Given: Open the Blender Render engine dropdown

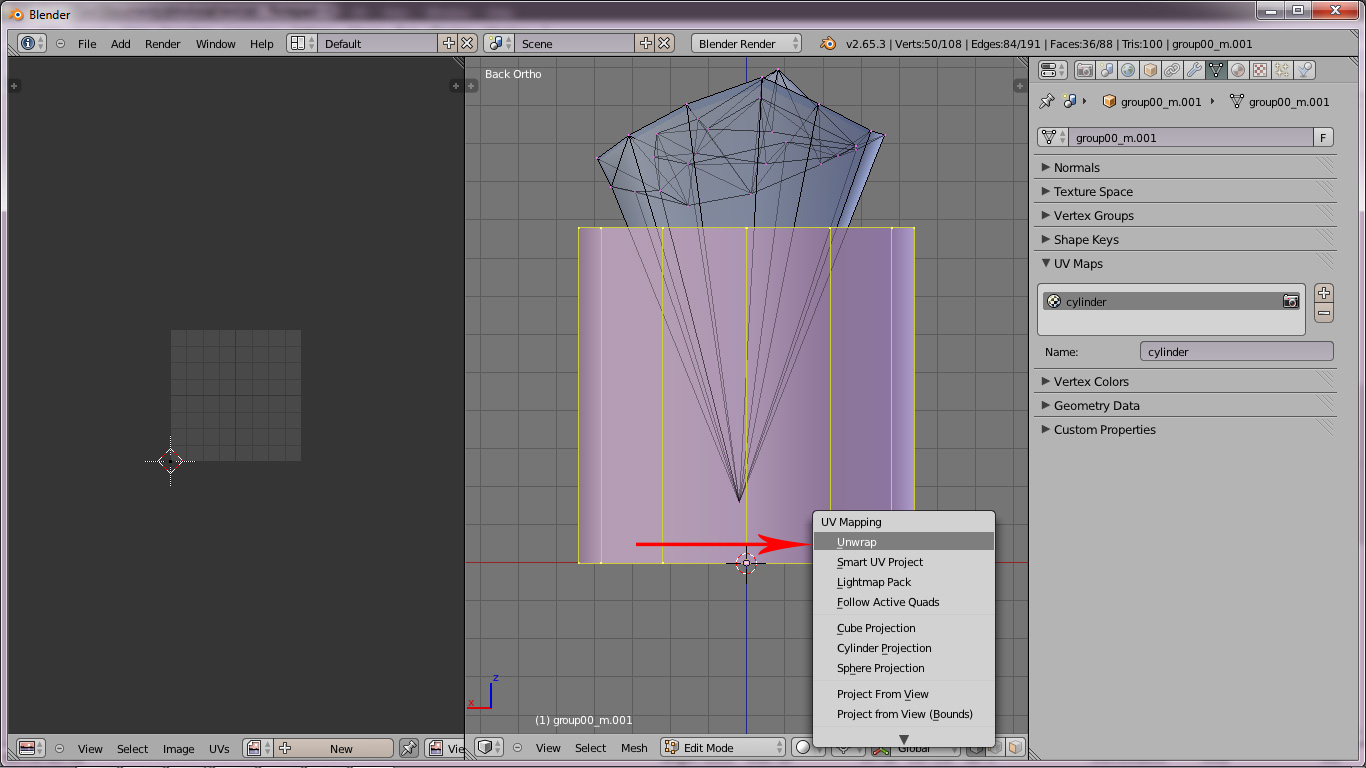Looking at the screenshot, I should coord(746,44).
